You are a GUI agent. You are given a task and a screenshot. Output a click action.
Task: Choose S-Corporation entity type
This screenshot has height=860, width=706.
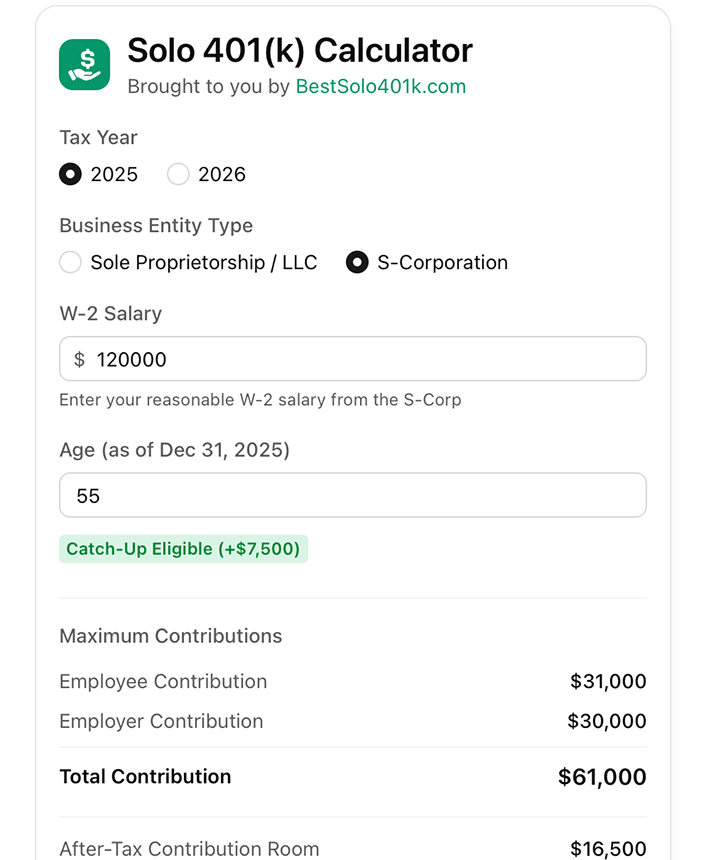[357, 262]
